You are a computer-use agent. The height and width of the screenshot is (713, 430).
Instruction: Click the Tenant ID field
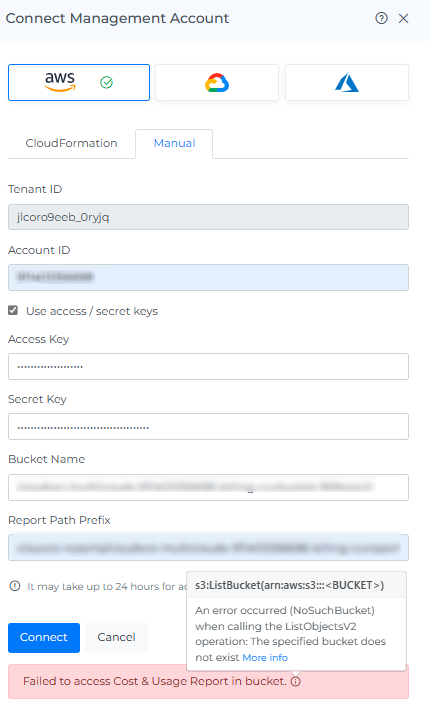tap(208, 217)
